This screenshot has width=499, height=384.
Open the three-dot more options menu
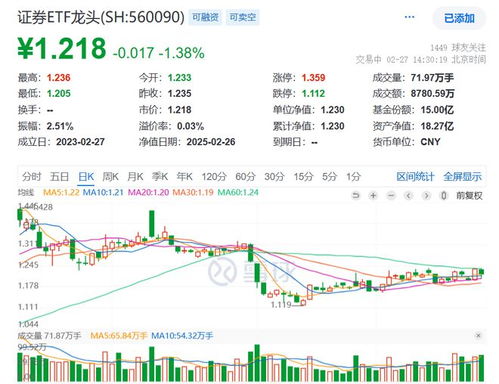coord(409,17)
